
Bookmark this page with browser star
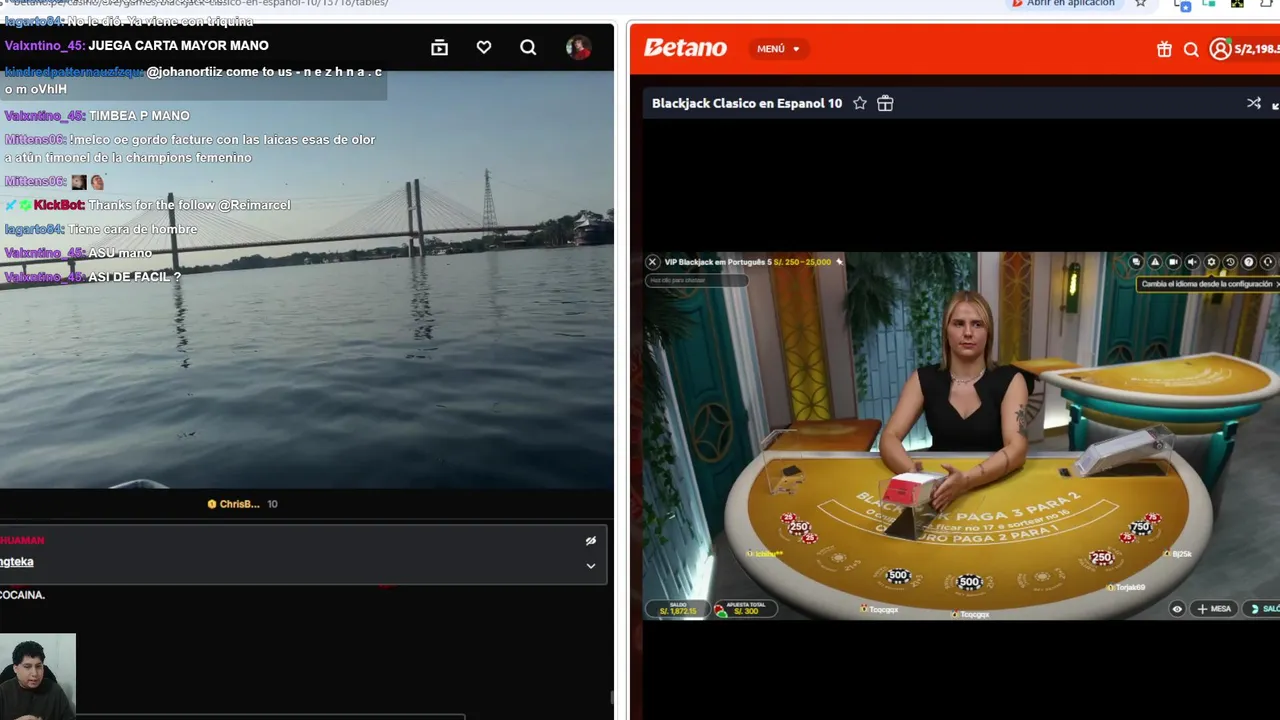[1140, 3]
